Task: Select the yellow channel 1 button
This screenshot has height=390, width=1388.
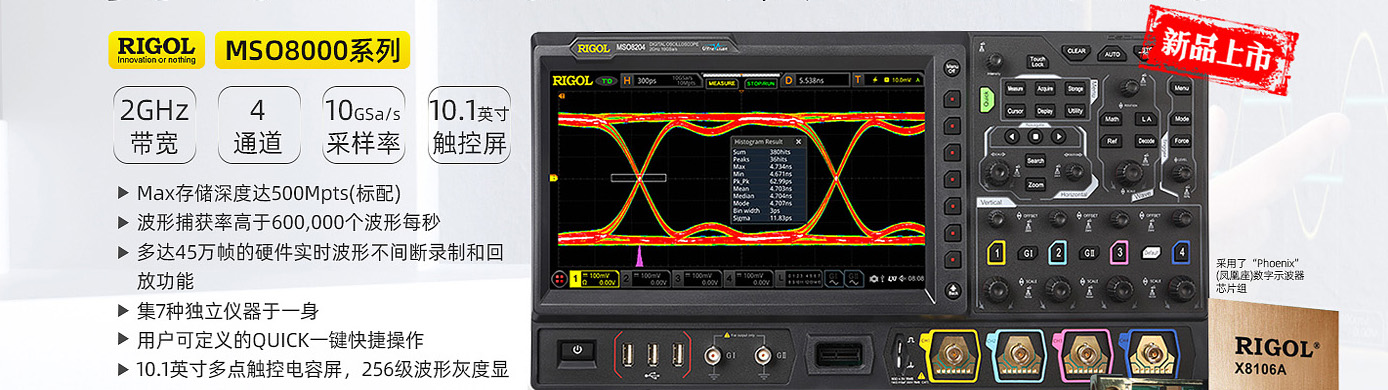Action: coord(997,253)
